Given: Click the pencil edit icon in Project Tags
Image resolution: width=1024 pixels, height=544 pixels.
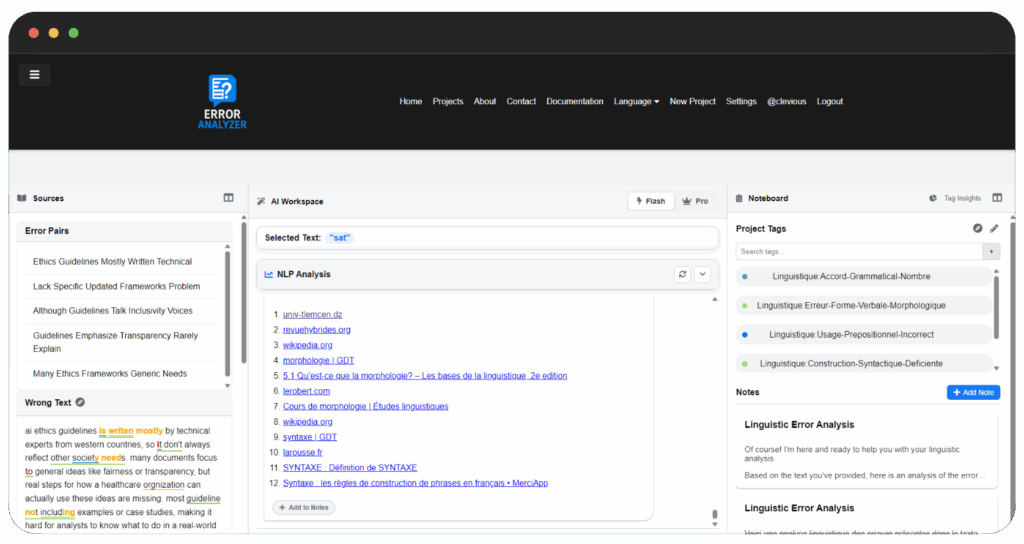Looking at the screenshot, I should [x=994, y=229].
